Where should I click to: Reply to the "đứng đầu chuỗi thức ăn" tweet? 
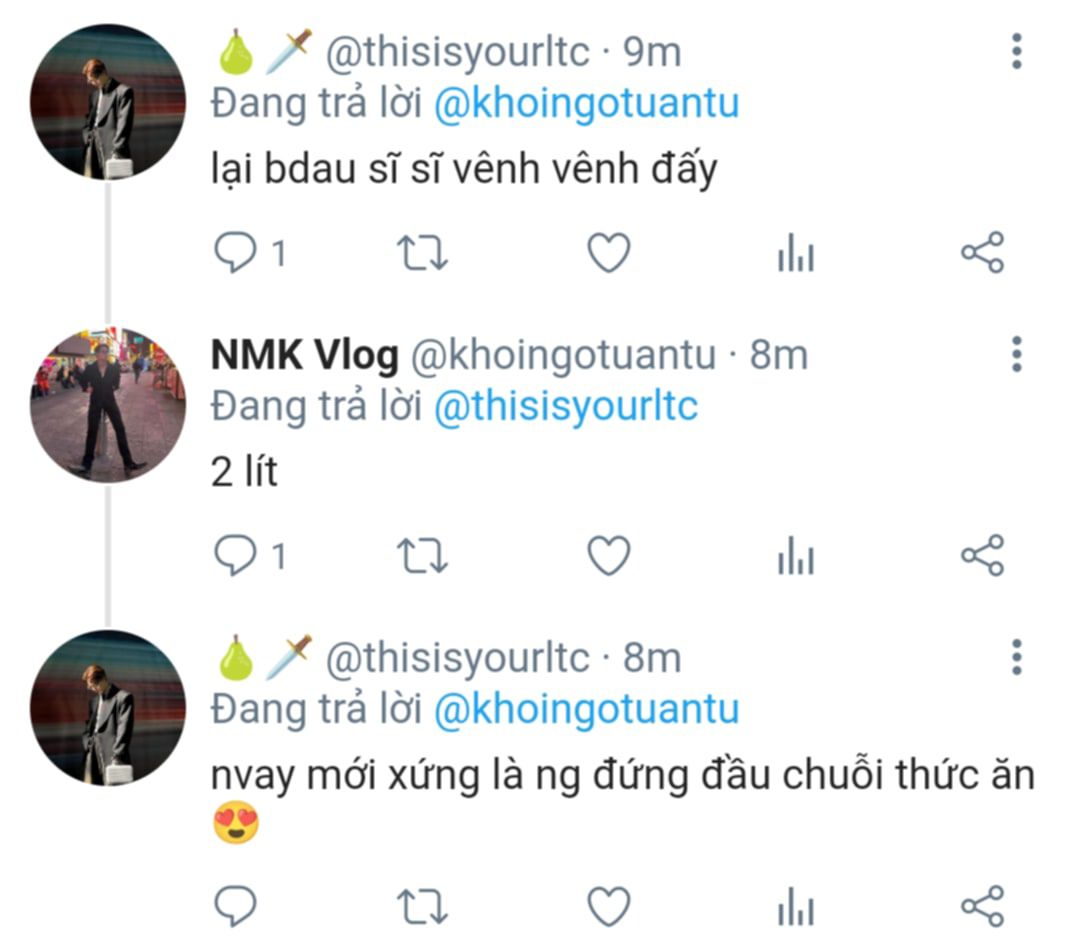236,908
